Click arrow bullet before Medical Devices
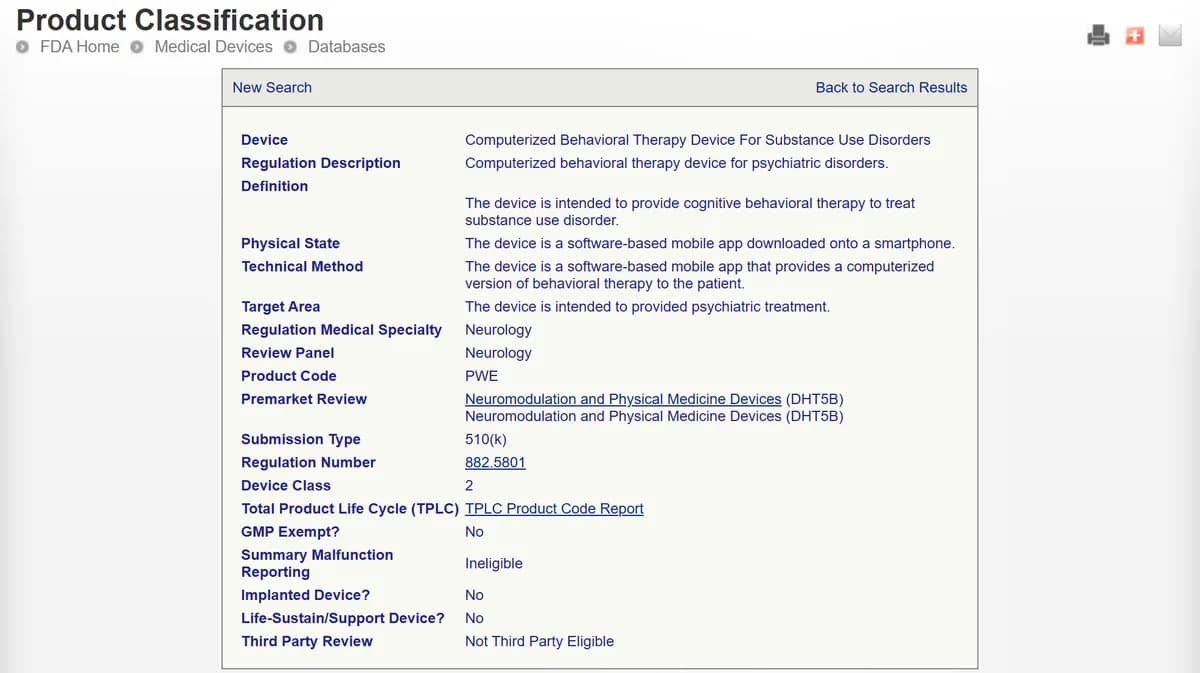 click(x=137, y=47)
